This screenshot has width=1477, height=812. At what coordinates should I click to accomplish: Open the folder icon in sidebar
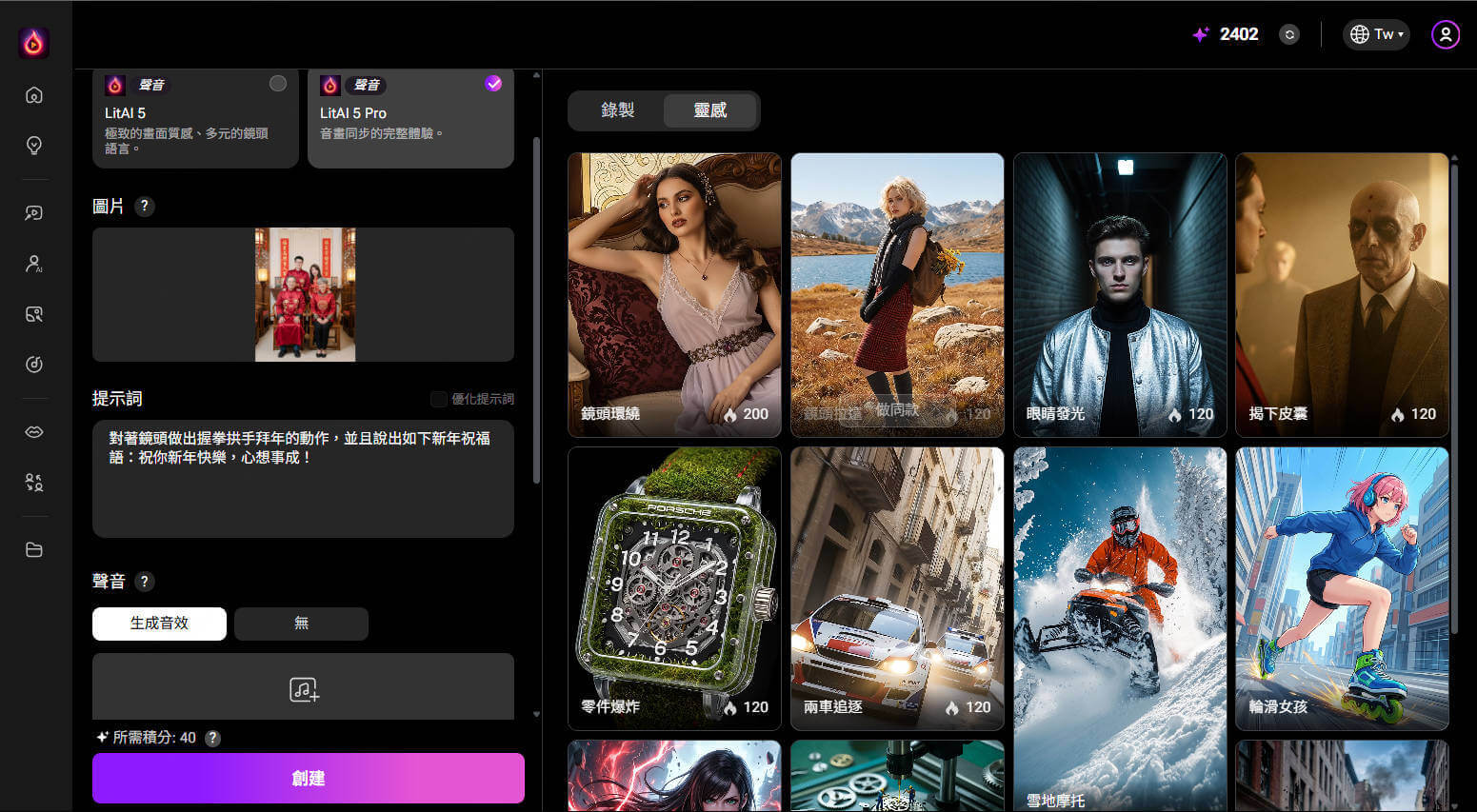pos(34,550)
